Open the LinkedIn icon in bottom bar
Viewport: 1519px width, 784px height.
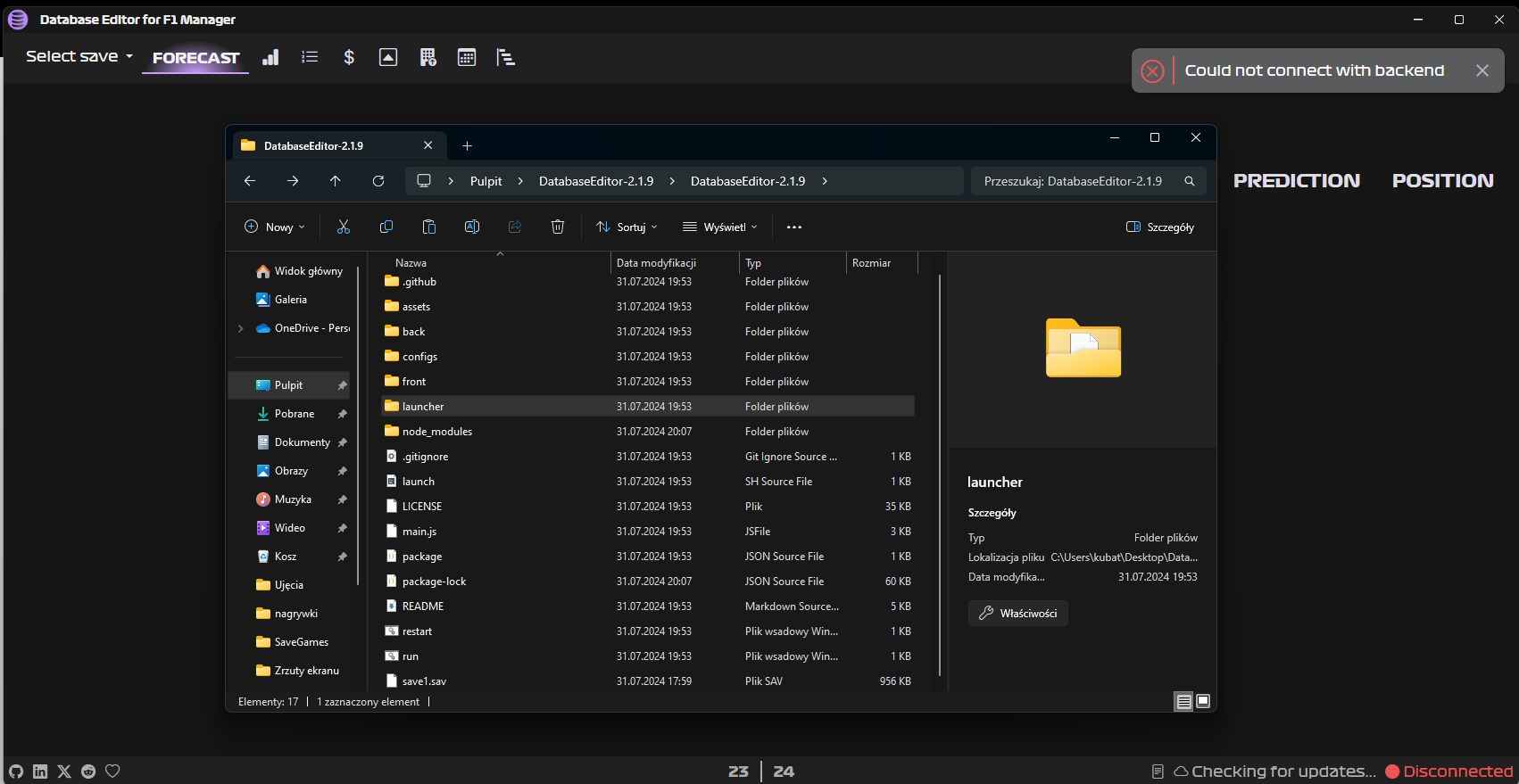pos(40,772)
